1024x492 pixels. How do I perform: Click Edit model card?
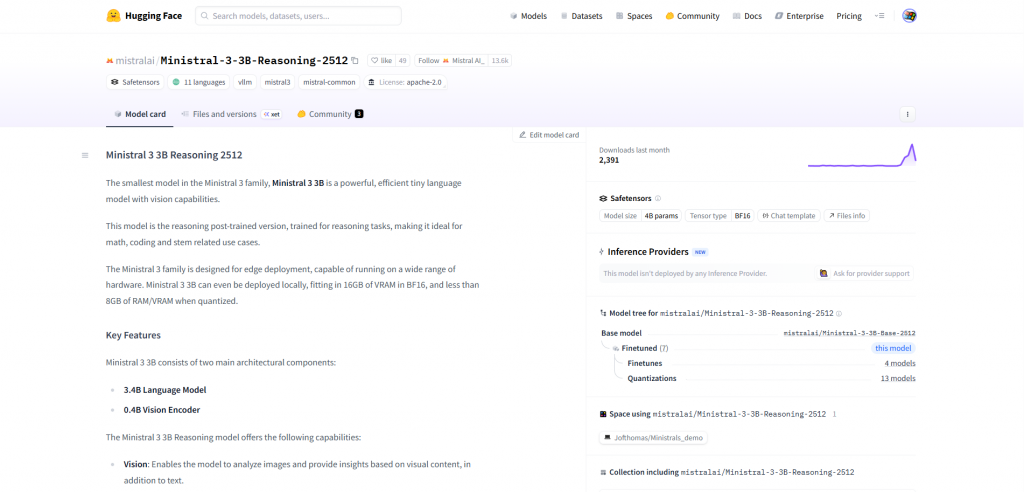point(549,135)
